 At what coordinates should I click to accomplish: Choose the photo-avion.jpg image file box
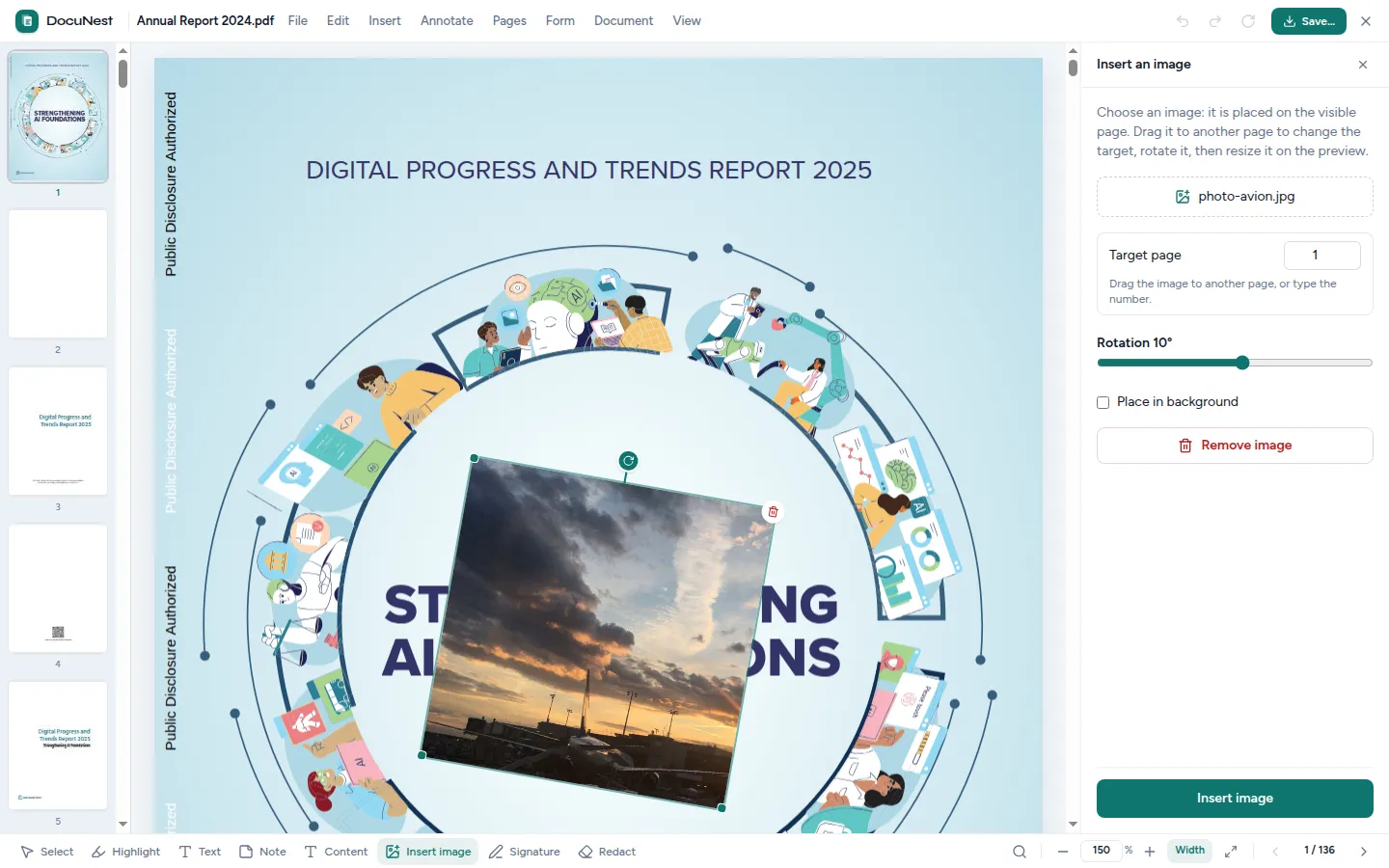(1235, 197)
